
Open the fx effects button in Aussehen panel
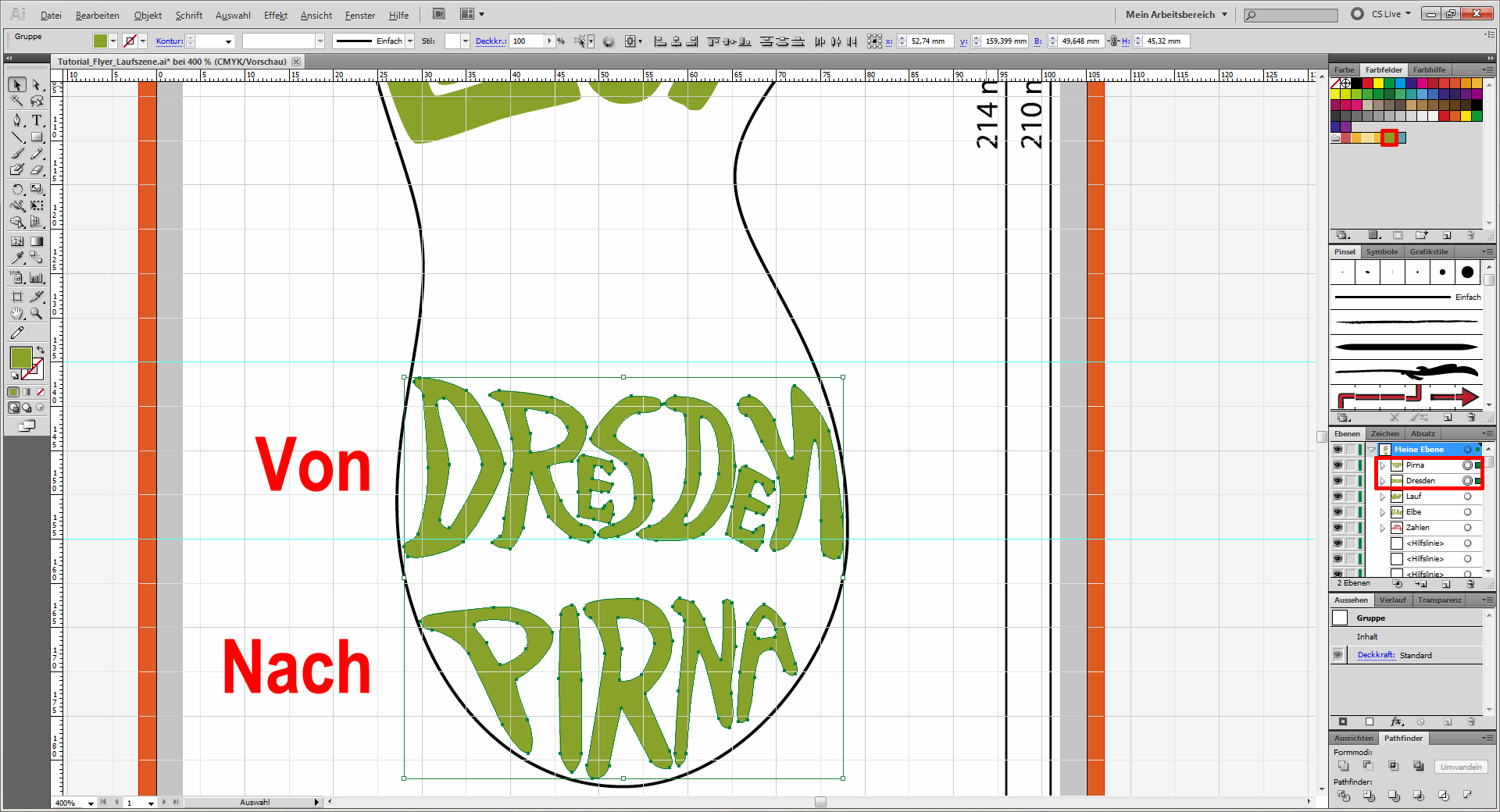coord(1397,722)
